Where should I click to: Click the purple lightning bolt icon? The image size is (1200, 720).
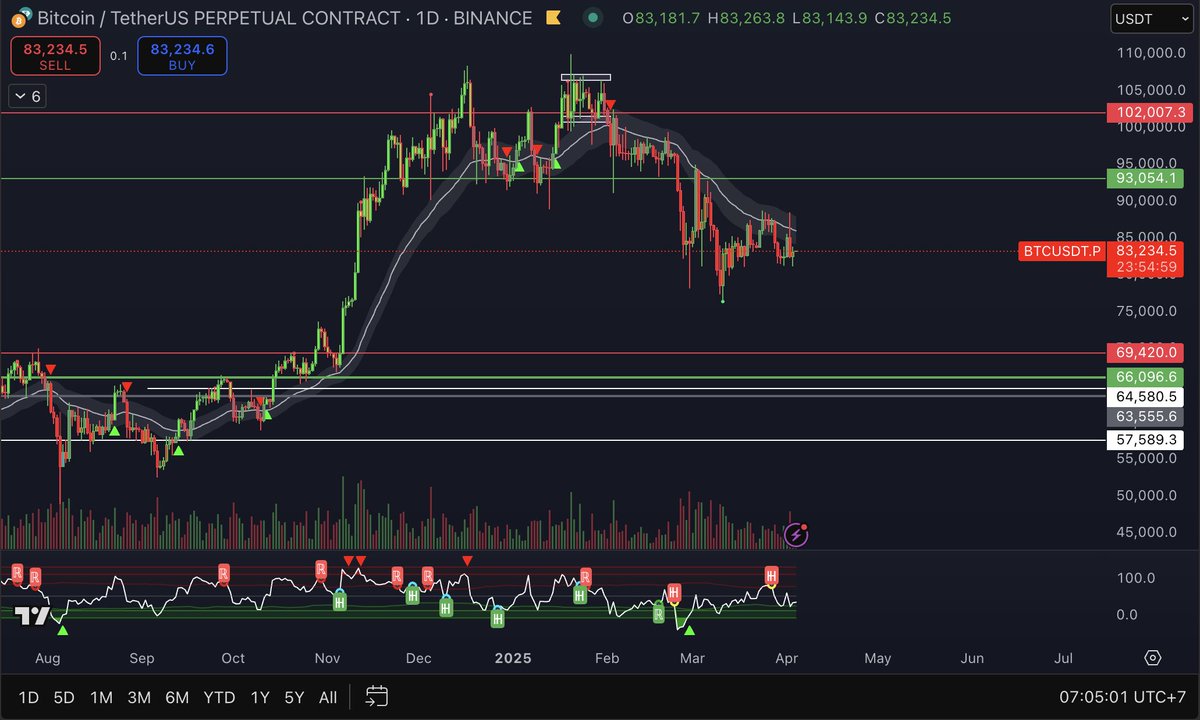[x=796, y=535]
